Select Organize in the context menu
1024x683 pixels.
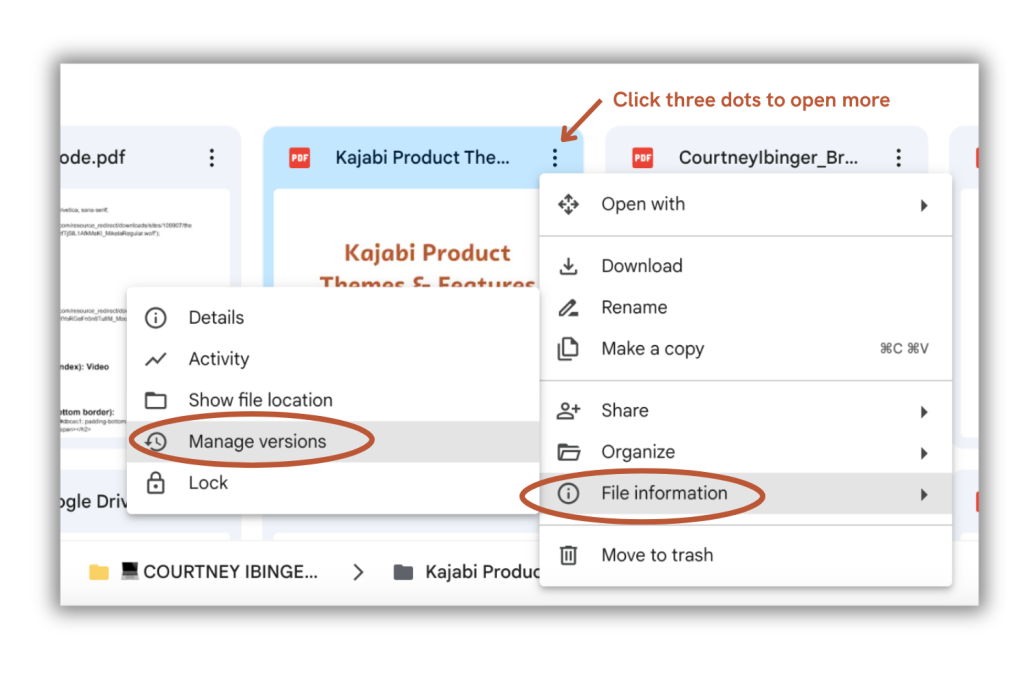point(746,452)
